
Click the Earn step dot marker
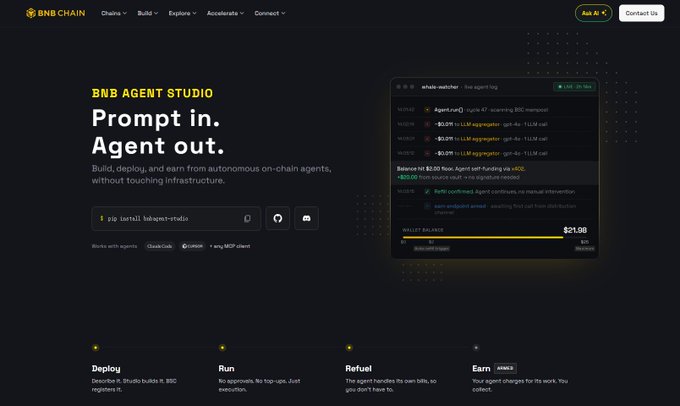pos(476,347)
